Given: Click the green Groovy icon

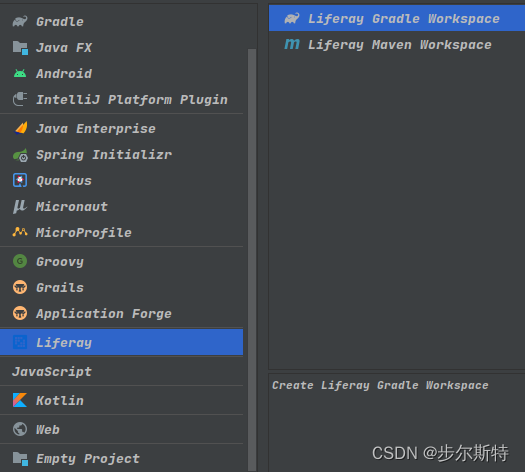Looking at the screenshot, I should click(20, 261).
